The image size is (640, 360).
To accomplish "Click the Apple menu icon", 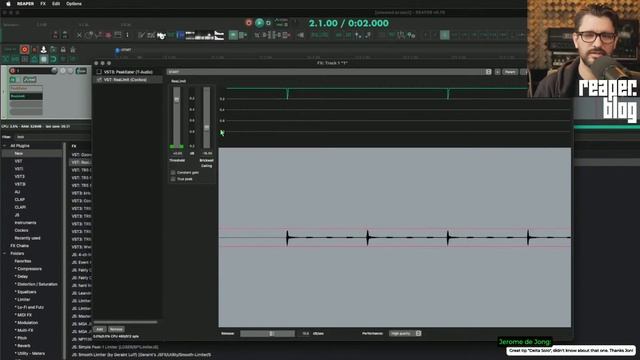I will point(8,4).
